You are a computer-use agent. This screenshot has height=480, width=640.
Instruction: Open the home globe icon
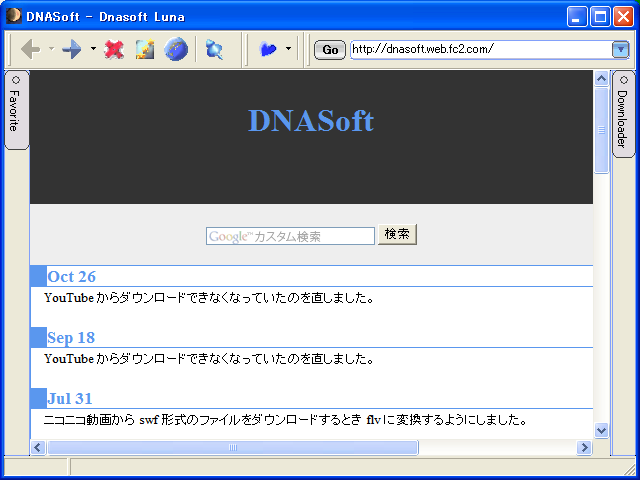pyautogui.click(x=176, y=49)
